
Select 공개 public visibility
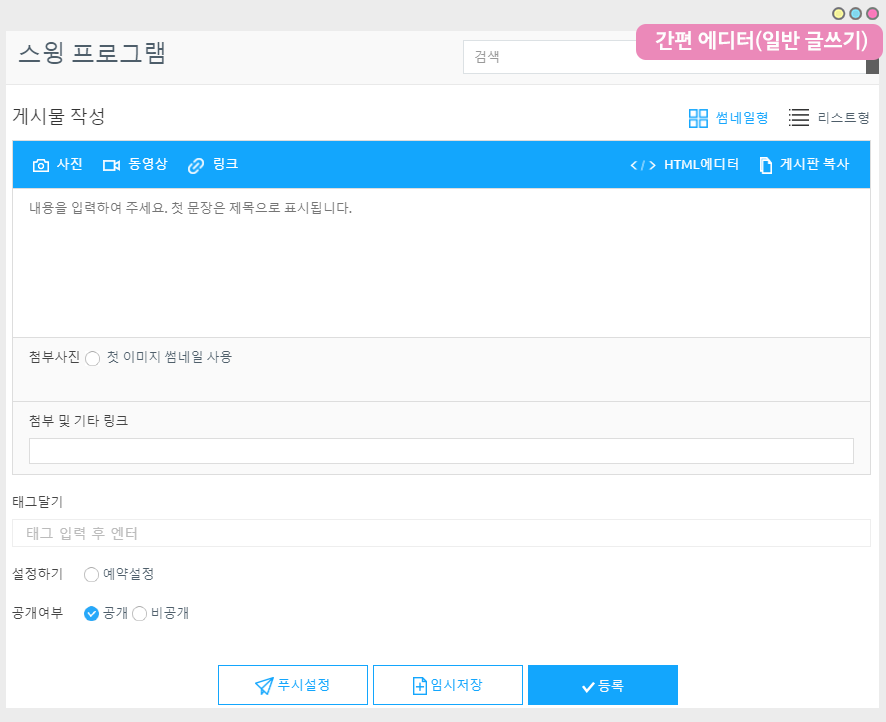(92, 613)
